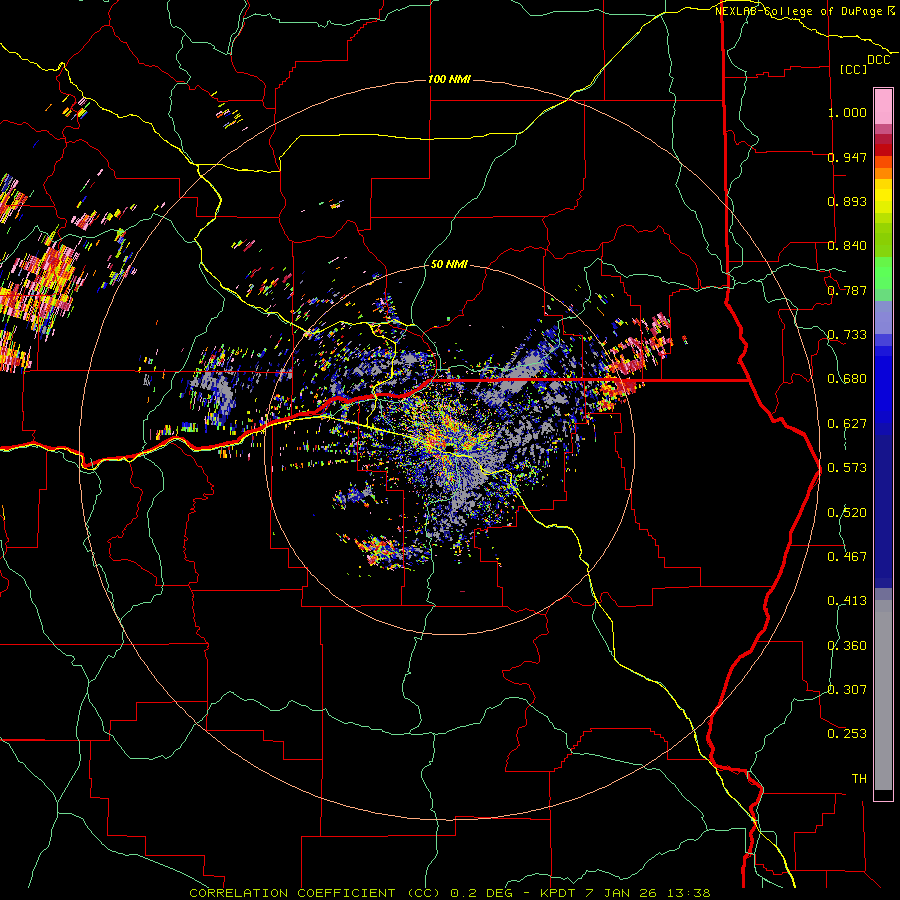900x900 pixels.
Task: Click the gray lower segment of color bar
Action: tap(883, 695)
